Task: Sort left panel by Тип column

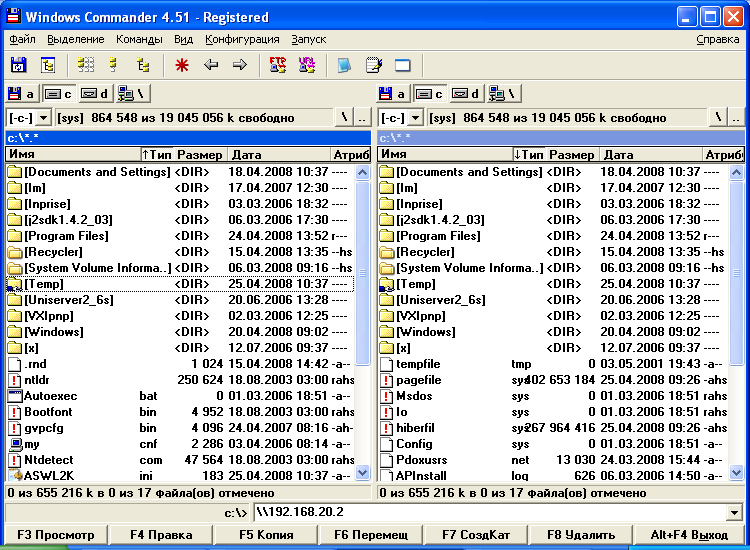Action: (x=156, y=154)
